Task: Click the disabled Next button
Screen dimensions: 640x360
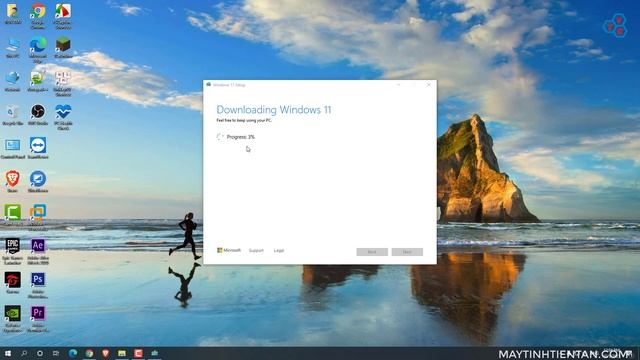Action: tap(407, 252)
